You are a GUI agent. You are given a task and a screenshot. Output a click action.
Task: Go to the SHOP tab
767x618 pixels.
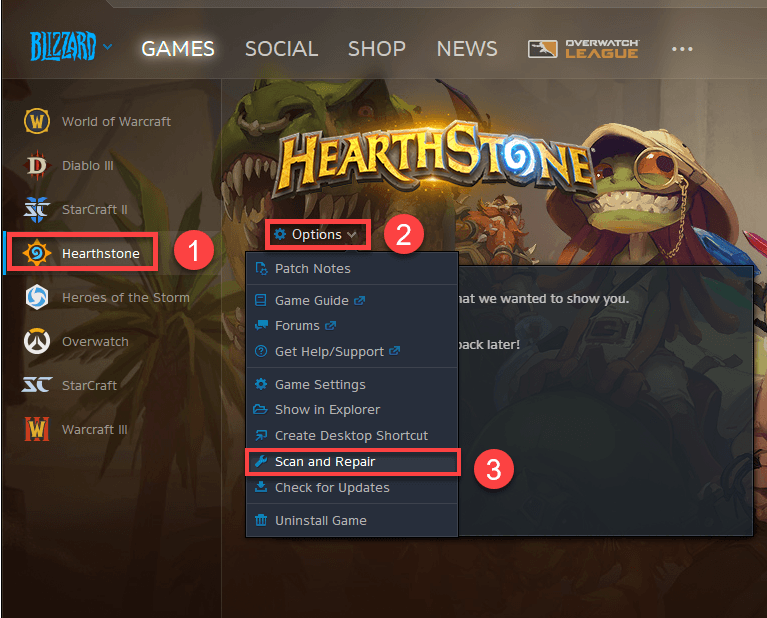377,49
